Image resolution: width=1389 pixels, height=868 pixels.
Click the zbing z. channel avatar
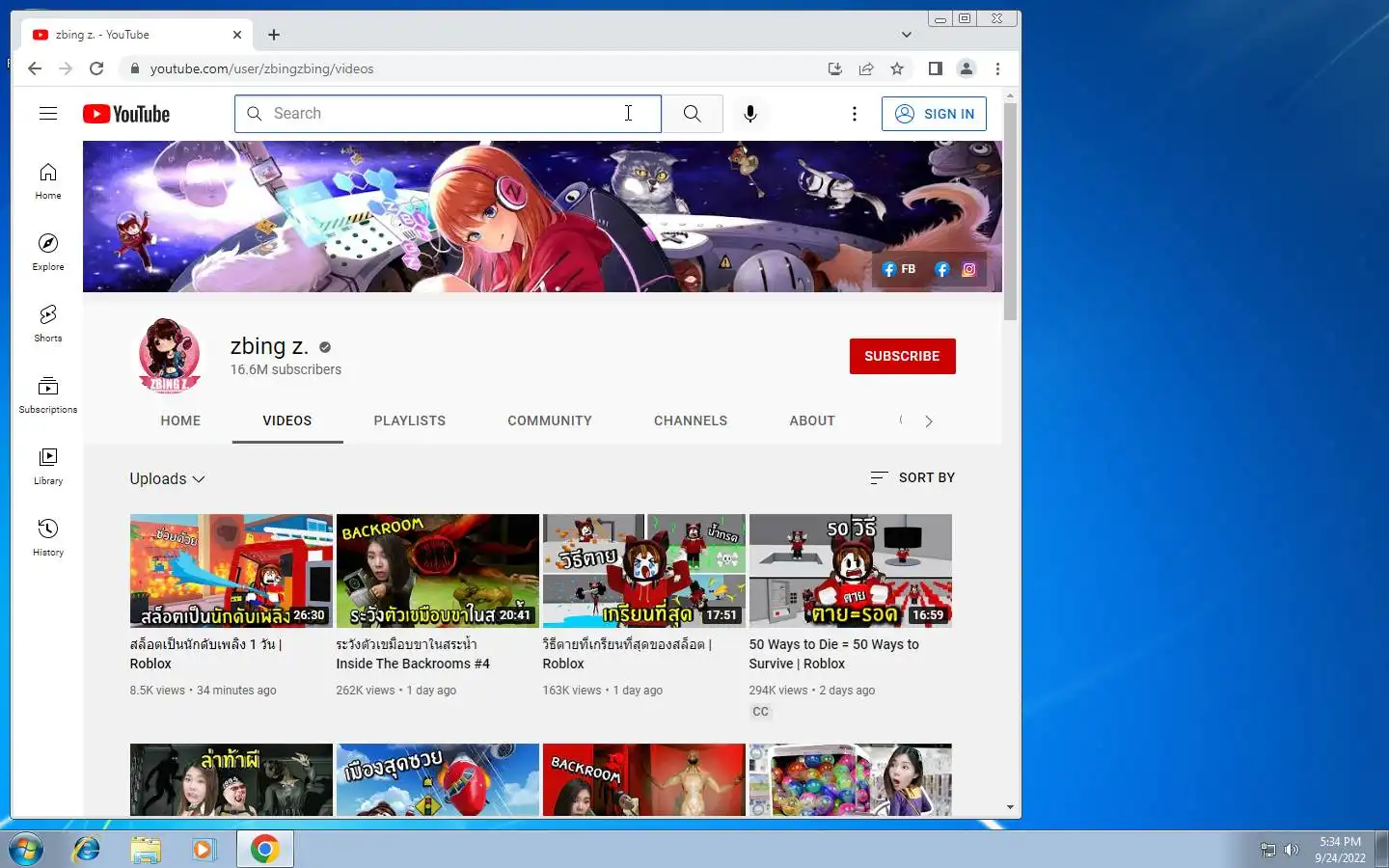[x=169, y=356]
